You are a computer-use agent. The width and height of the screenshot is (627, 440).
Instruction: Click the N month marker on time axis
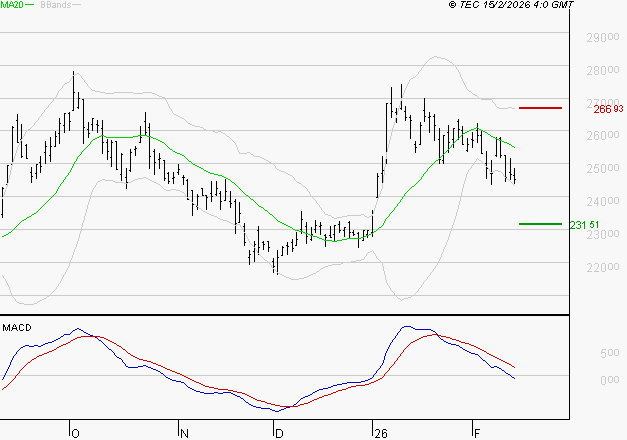(184, 433)
